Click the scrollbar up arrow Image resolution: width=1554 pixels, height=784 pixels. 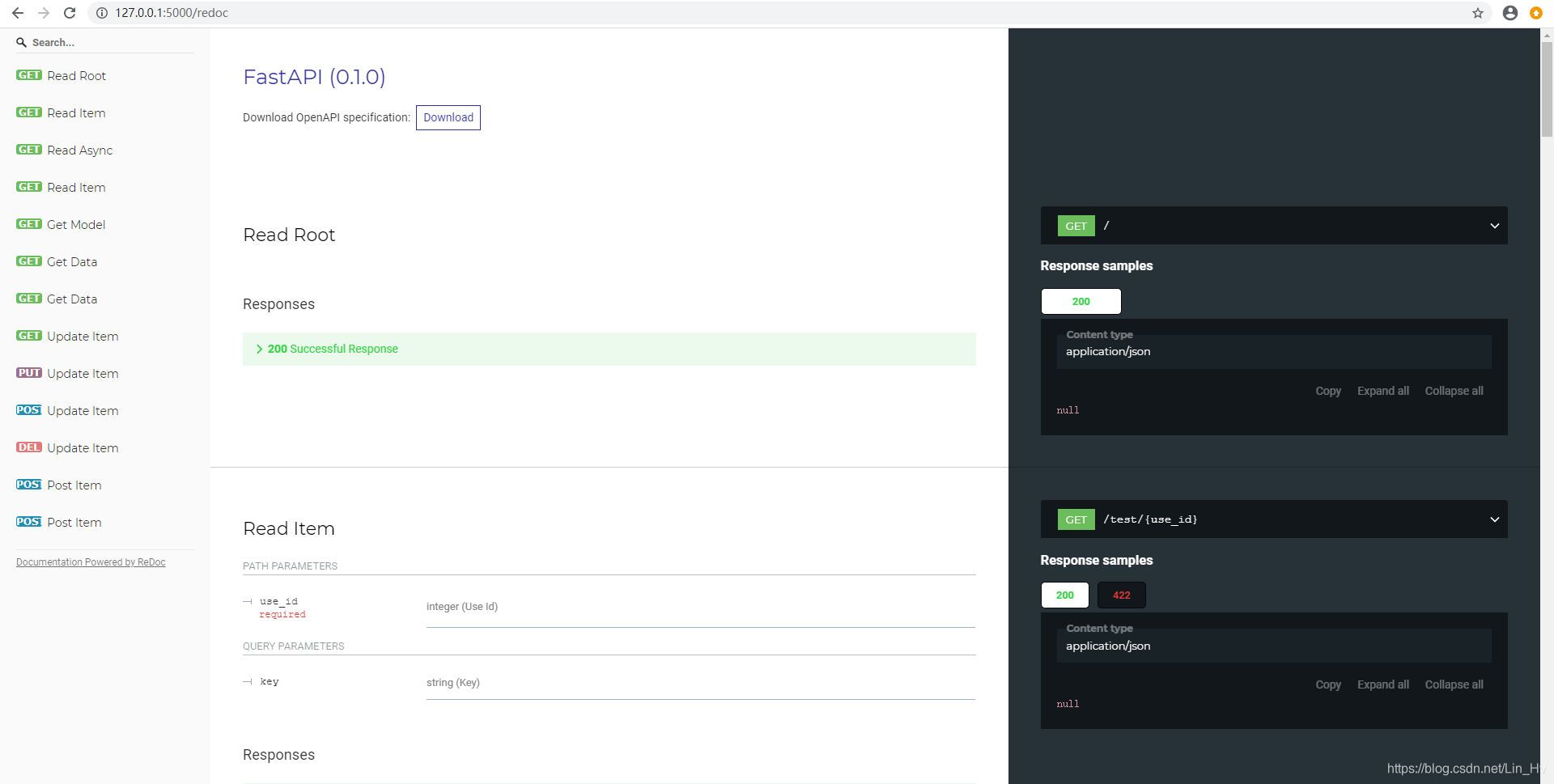pos(1547,35)
